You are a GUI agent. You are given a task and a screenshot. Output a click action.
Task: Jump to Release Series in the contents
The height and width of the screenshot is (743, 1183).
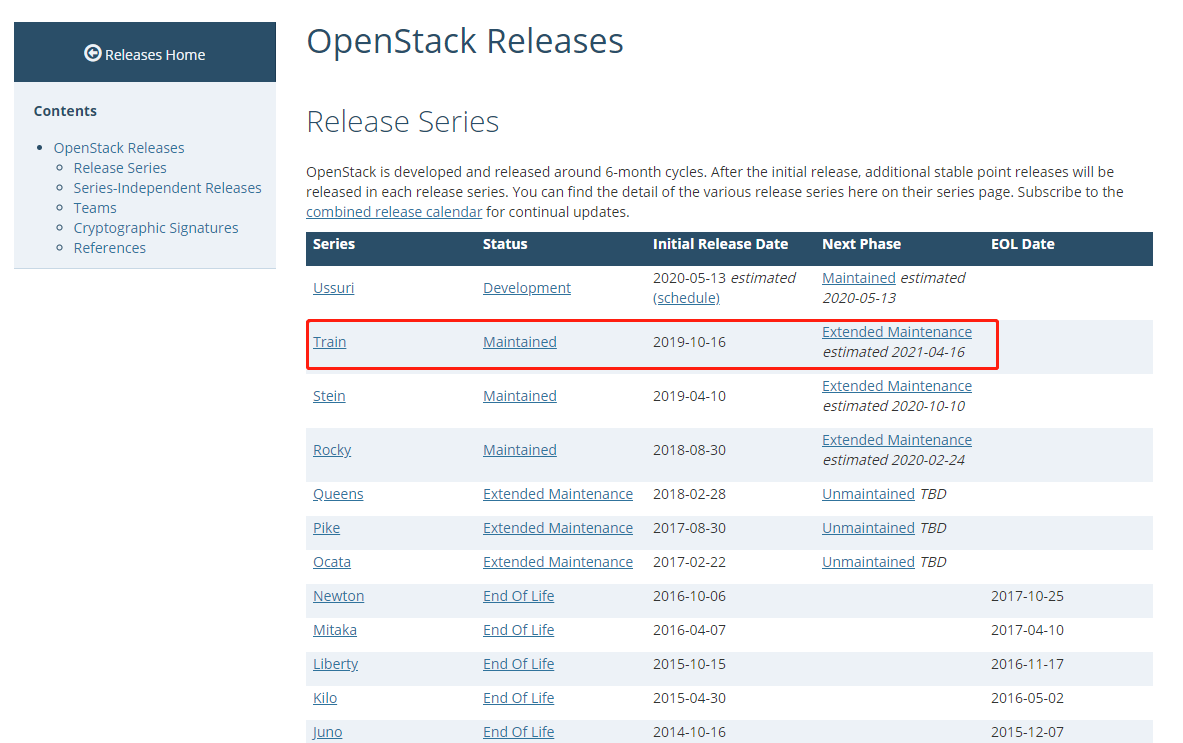120,167
